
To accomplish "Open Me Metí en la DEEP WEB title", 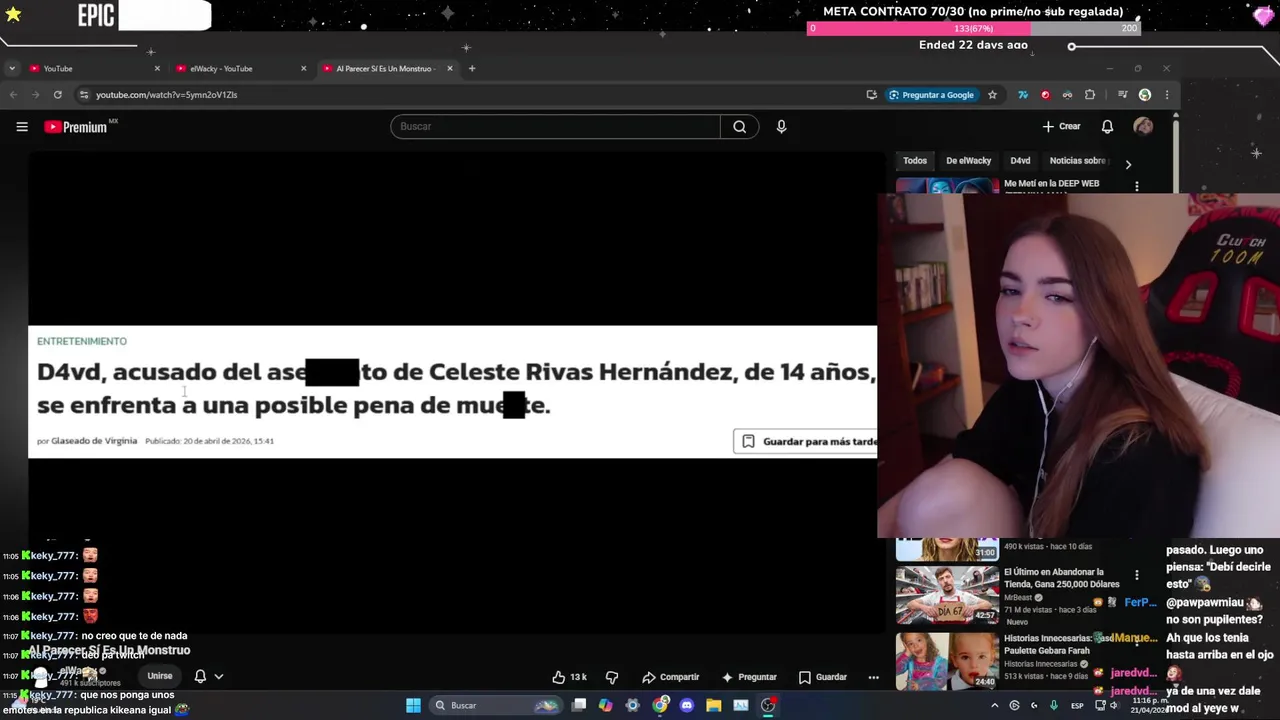I will 1051,184.
